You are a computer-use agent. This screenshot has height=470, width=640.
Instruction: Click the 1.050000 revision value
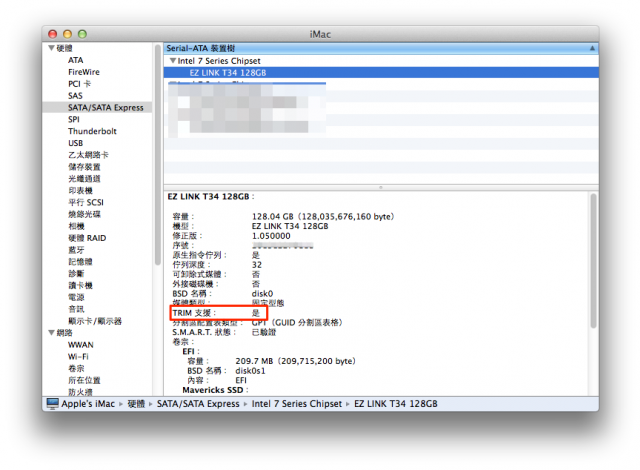click(x=271, y=236)
